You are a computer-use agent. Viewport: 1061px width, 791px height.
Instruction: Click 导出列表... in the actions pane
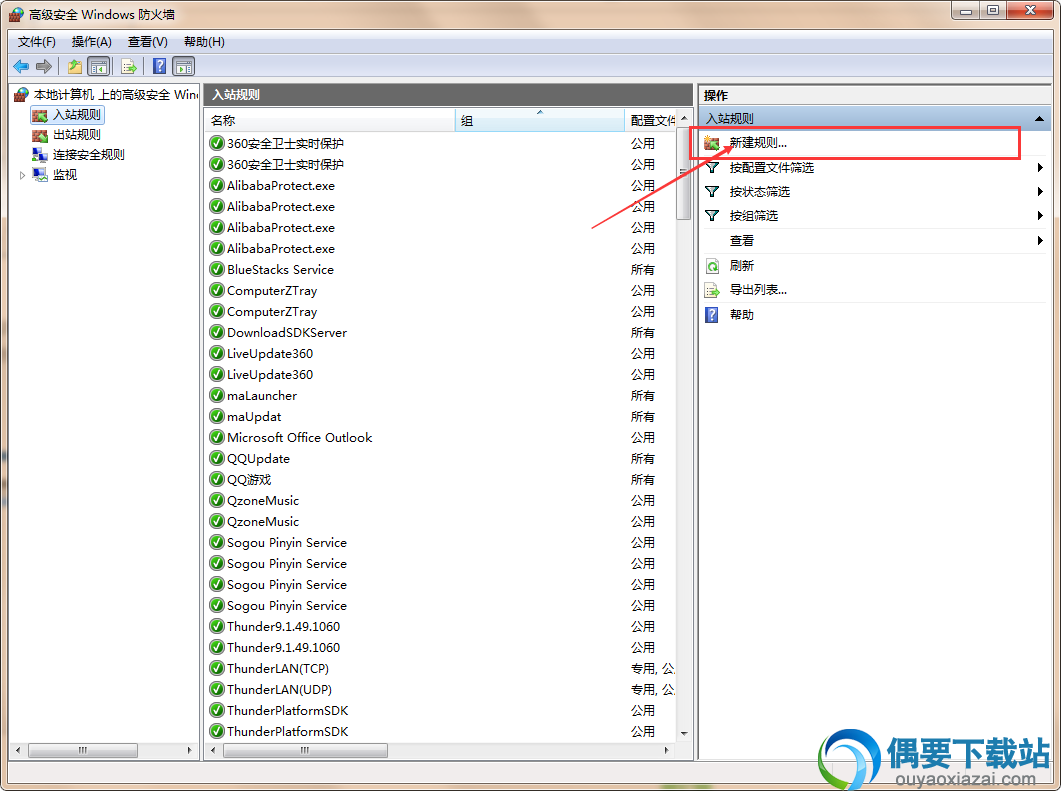tap(758, 290)
